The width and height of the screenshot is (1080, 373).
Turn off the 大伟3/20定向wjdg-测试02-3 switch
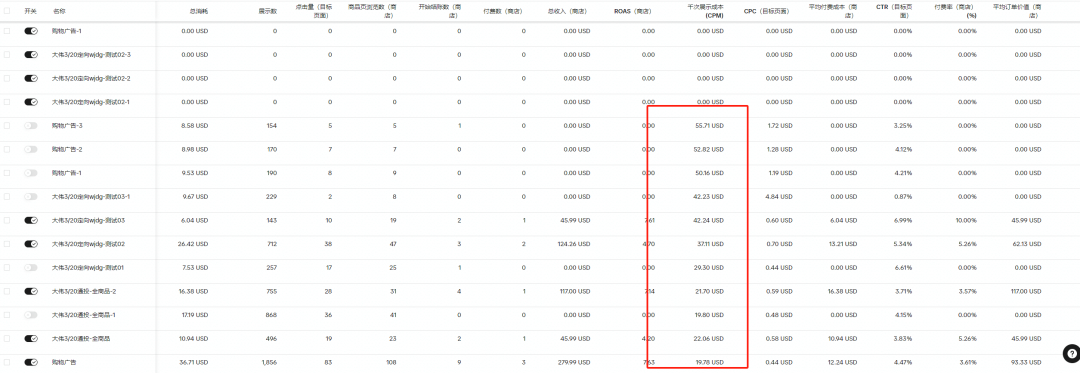[31, 55]
